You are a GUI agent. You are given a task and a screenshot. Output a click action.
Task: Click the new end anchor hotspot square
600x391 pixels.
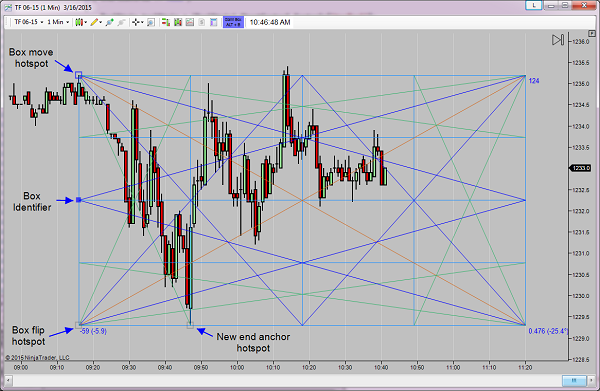pos(190,326)
